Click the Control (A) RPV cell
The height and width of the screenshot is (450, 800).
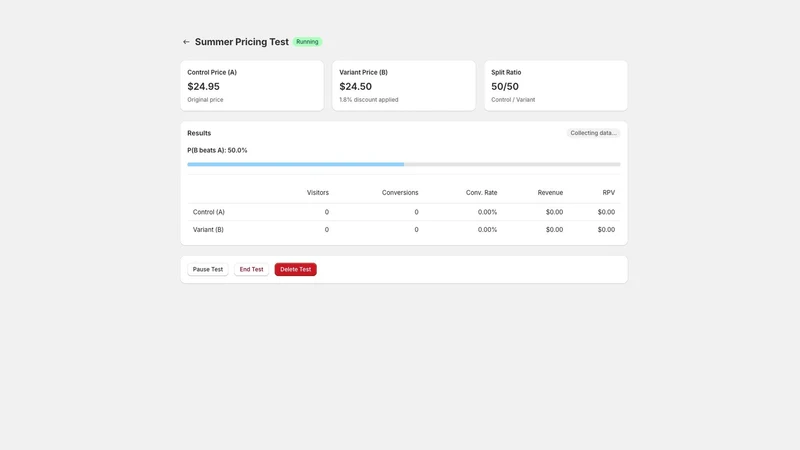point(606,212)
